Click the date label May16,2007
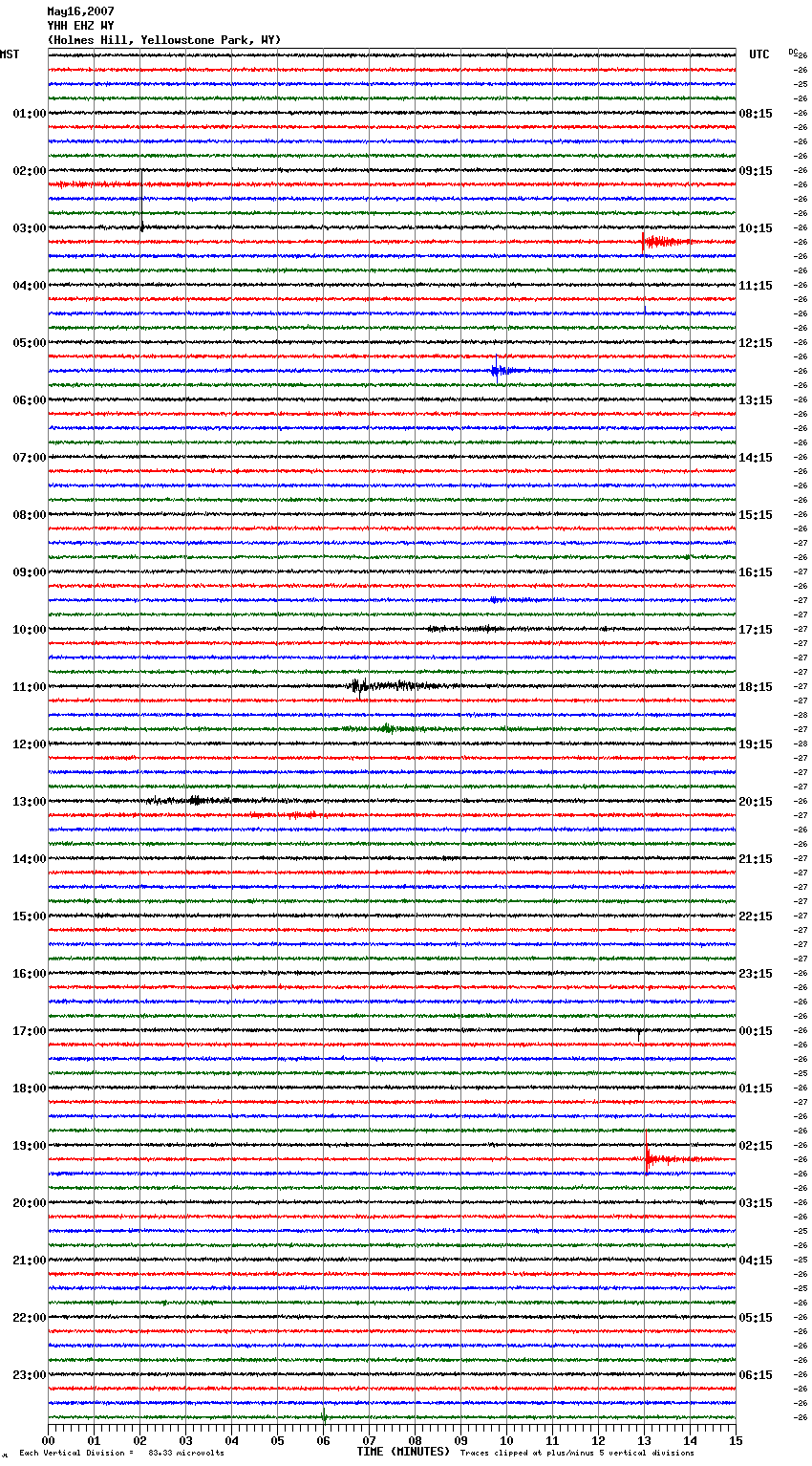 click(80, 11)
